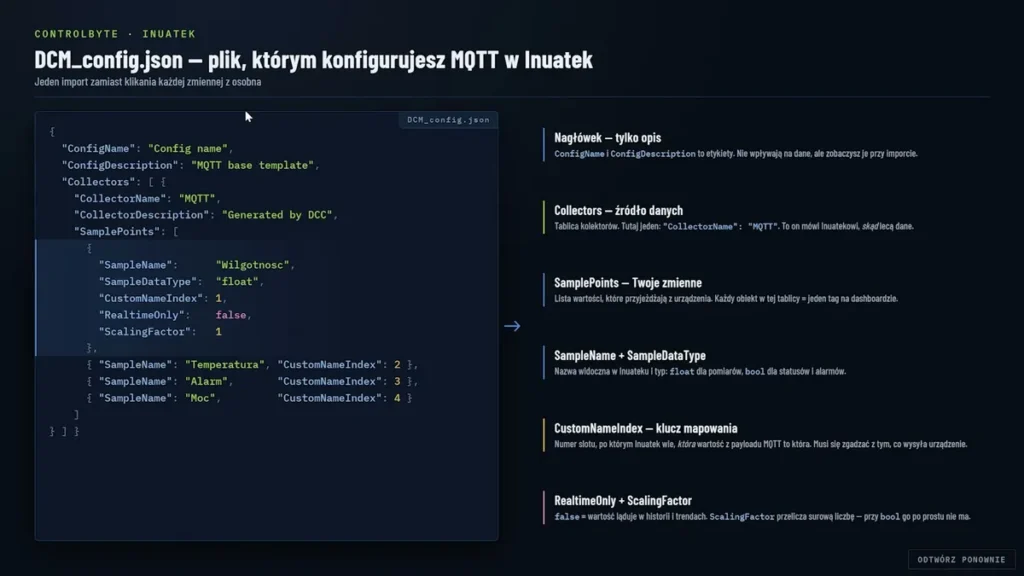Click description starting 'Nazwa widoczna w Inuateku'
Screen dimensions: 1024x576
click(x=700, y=371)
